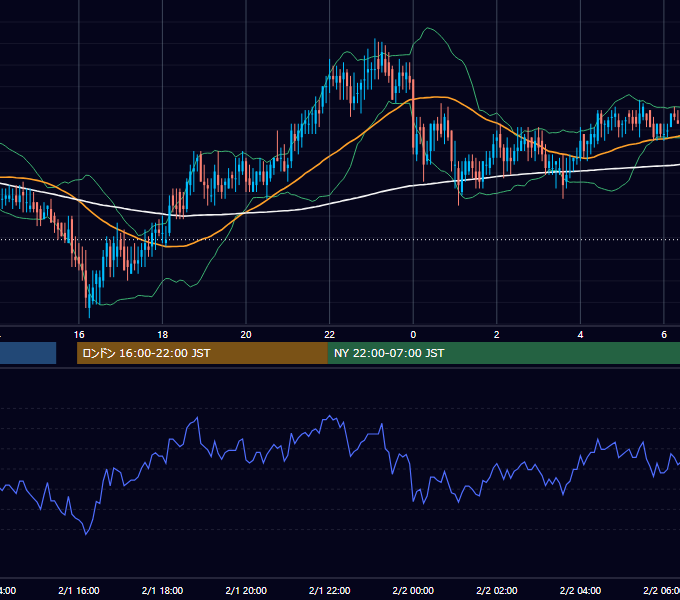
Task: Click the 20 hour label on price chart axis
Action: tap(246, 334)
